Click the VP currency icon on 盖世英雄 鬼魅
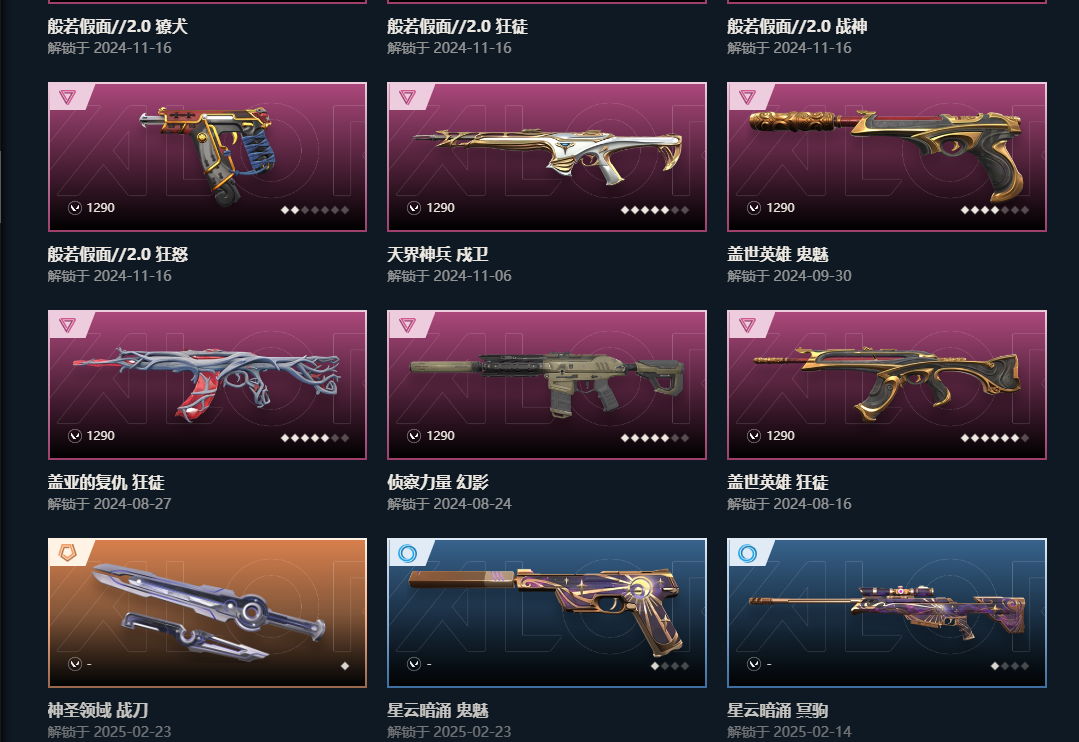1079x742 pixels. click(754, 208)
